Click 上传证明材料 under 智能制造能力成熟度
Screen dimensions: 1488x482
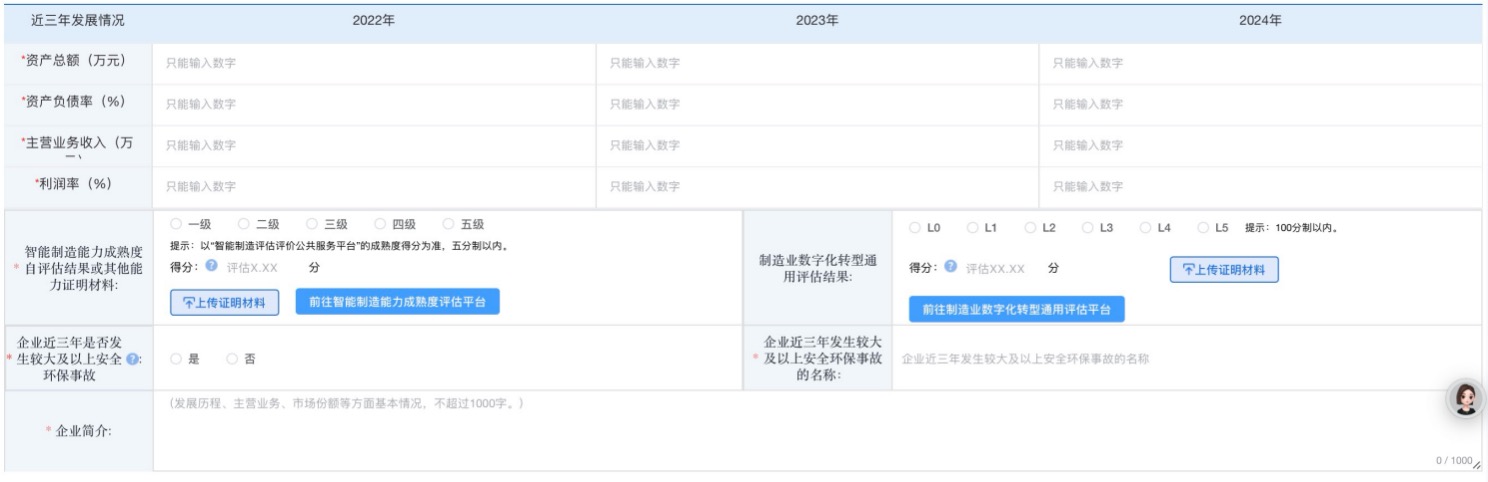pyautogui.click(x=224, y=303)
